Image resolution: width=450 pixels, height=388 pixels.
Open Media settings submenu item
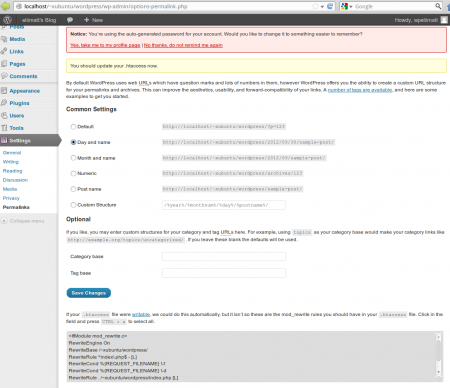[10, 189]
